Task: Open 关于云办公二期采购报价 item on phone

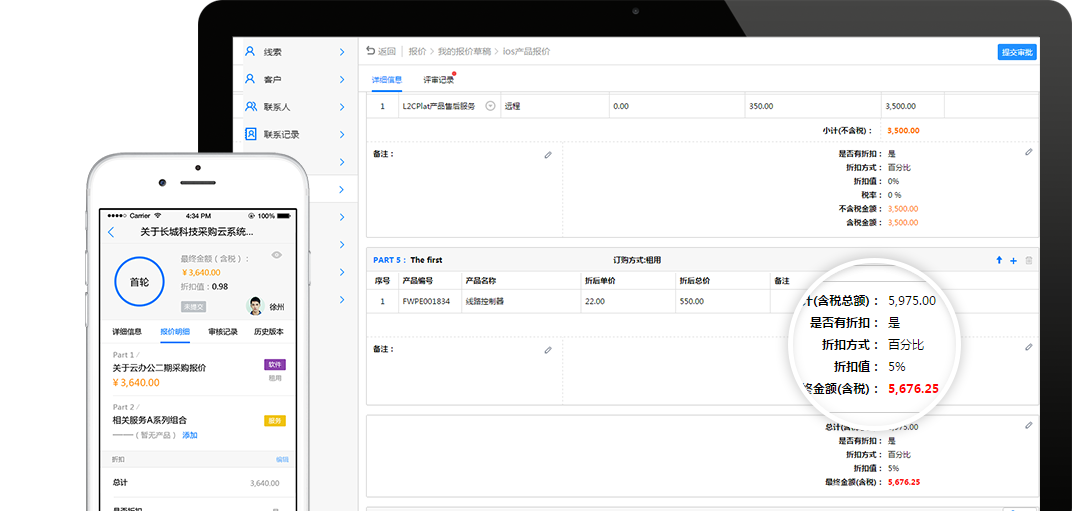Action: click(x=159, y=368)
